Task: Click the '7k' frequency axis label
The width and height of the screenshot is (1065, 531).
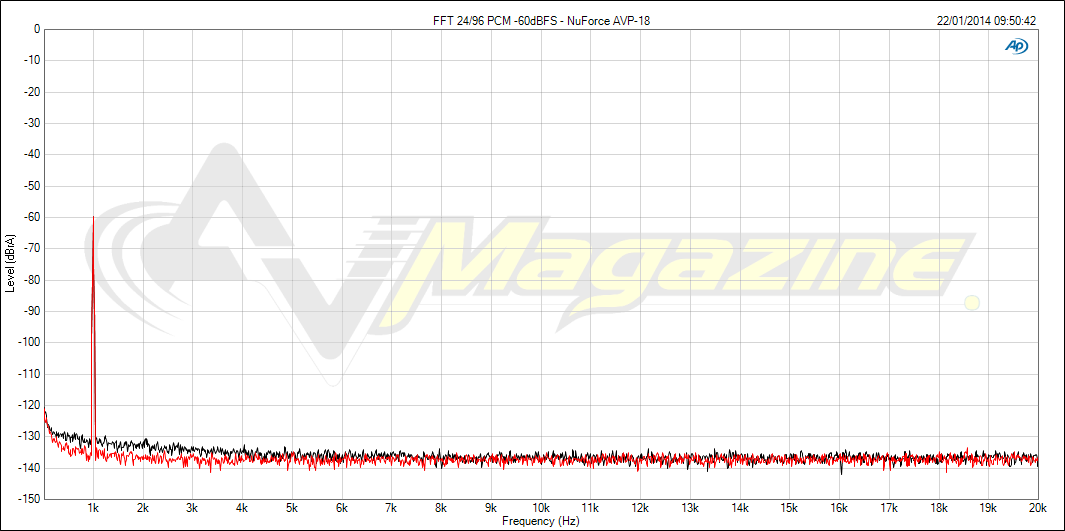Action: coord(392,508)
